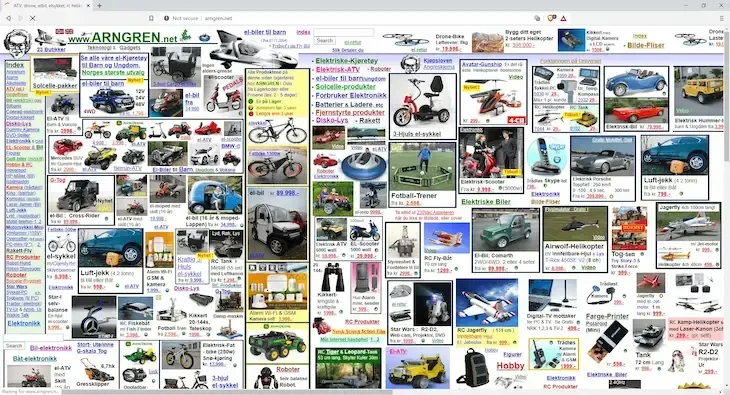This screenshot has height=395, width=730.
Task: Bookmark the page using the bookmark icon
Action: pos(151,18)
